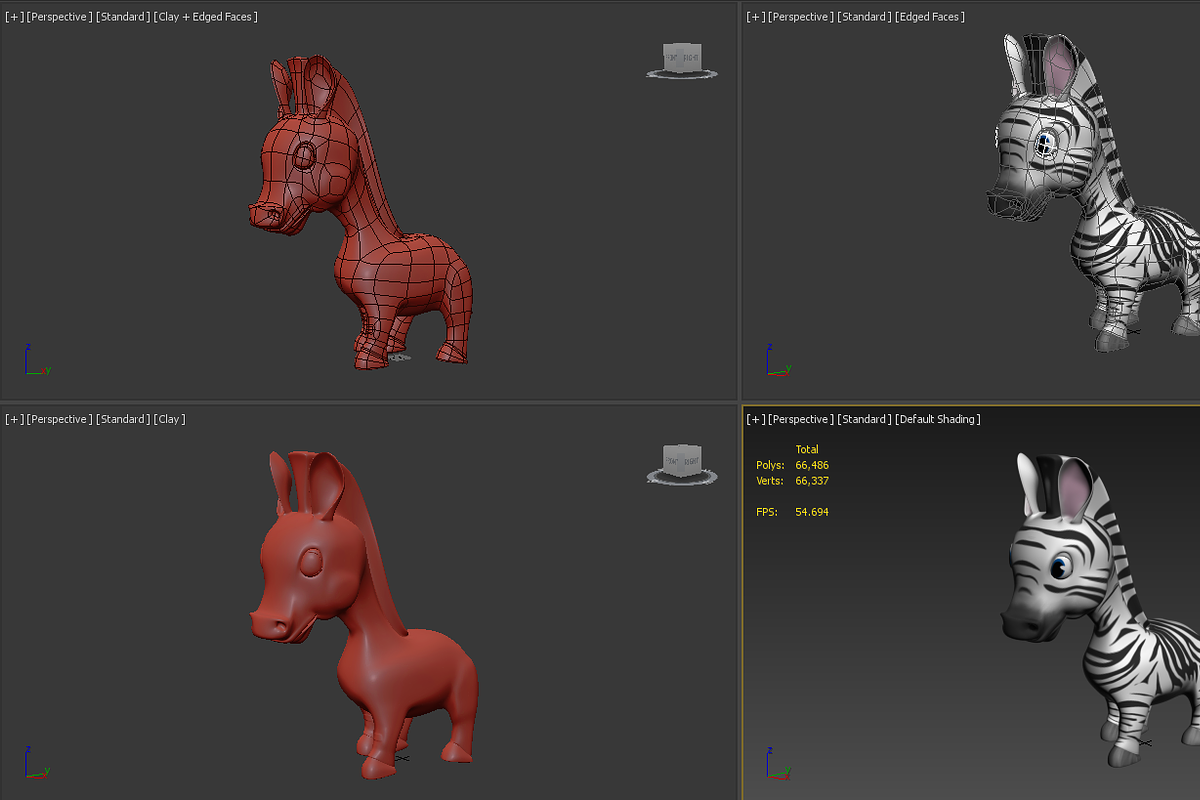Screen dimensions: 1200x800
Task: Open the [Clay] shading menu
Action: (x=170, y=419)
